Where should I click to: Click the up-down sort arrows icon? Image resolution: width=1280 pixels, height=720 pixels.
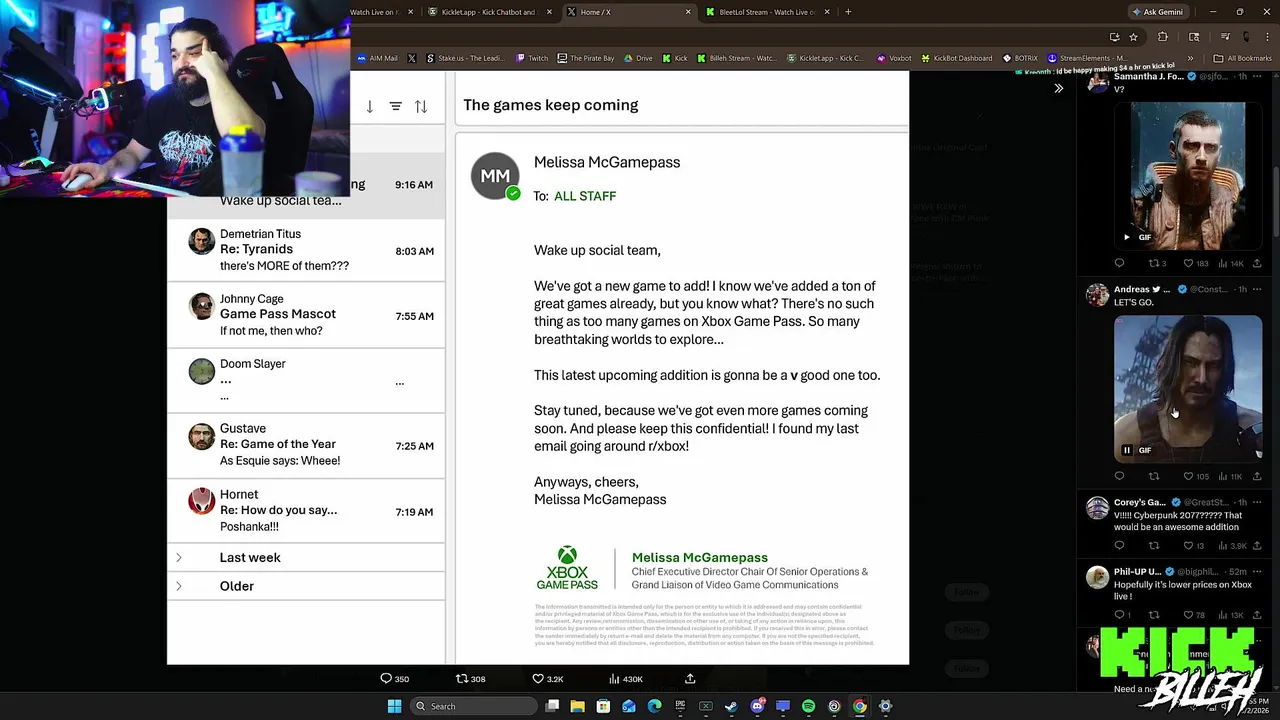(421, 106)
